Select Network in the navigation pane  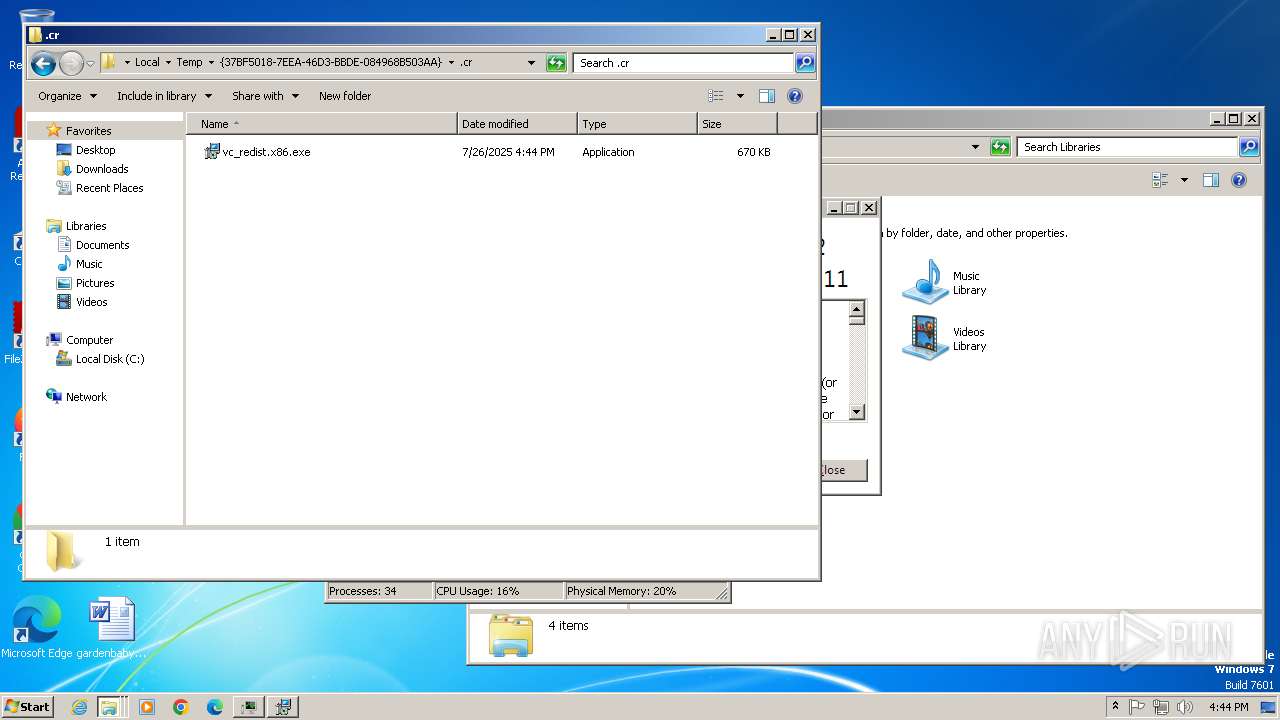click(86, 397)
